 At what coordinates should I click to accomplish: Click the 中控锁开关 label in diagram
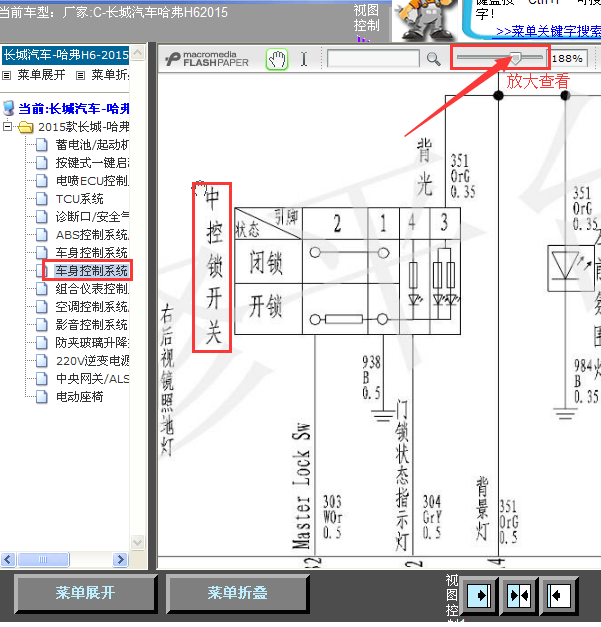coord(212,268)
